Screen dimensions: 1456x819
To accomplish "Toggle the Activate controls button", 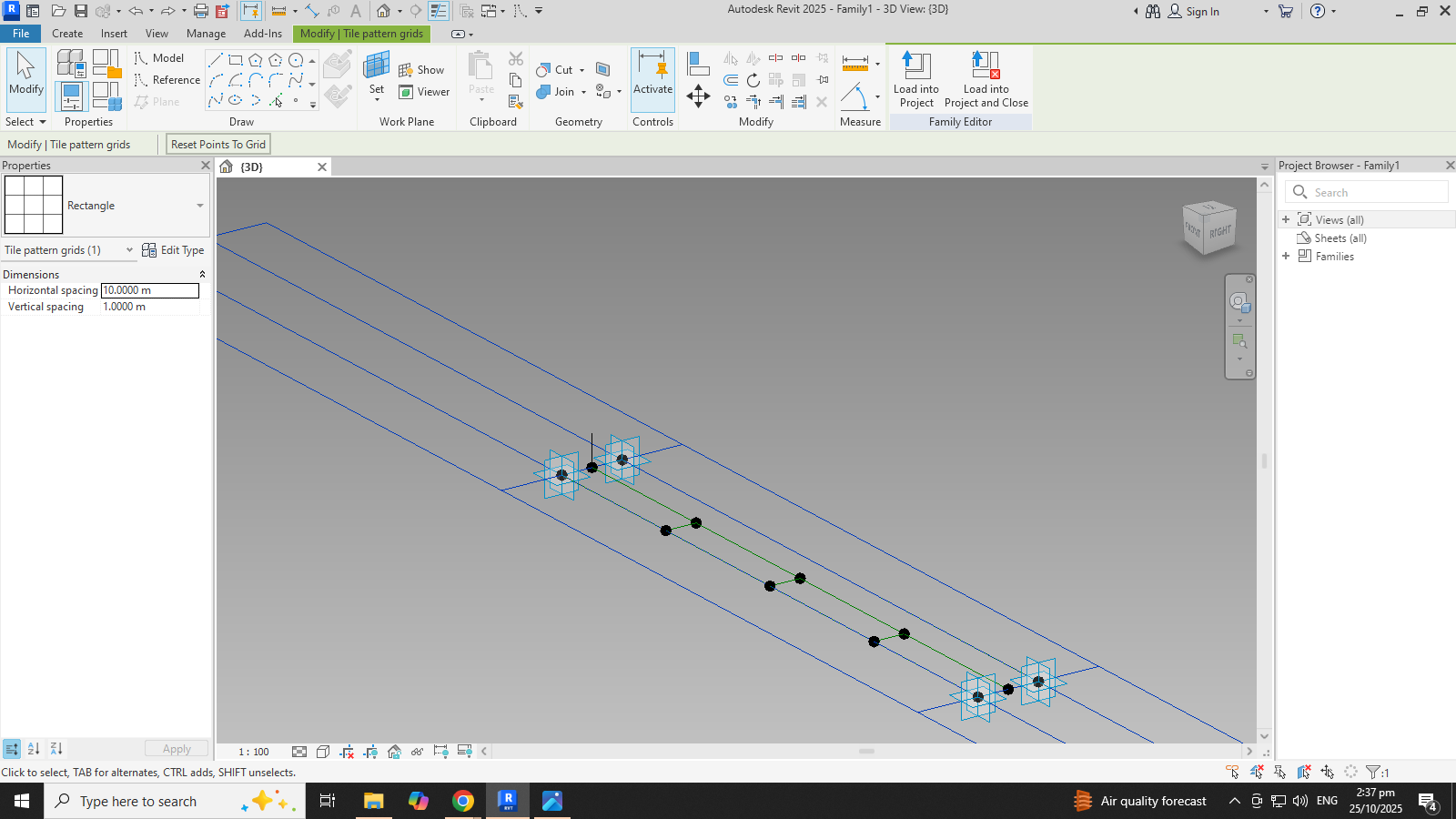I will tap(652, 74).
